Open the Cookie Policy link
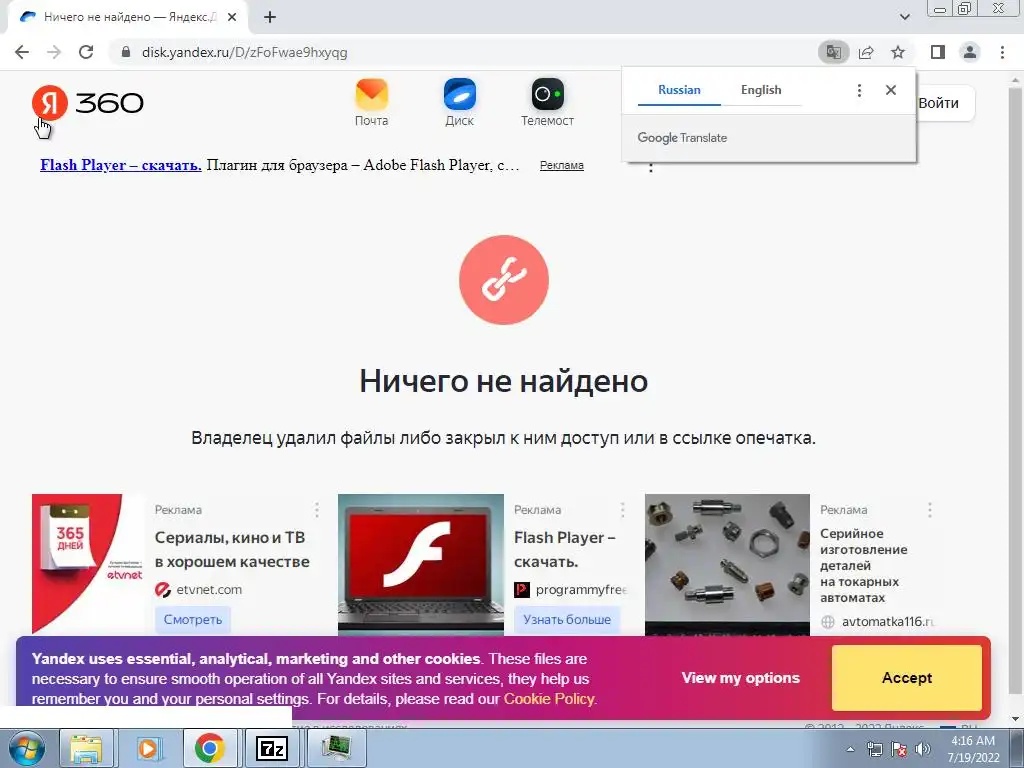This screenshot has width=1024, height=768. pos(549,699)
